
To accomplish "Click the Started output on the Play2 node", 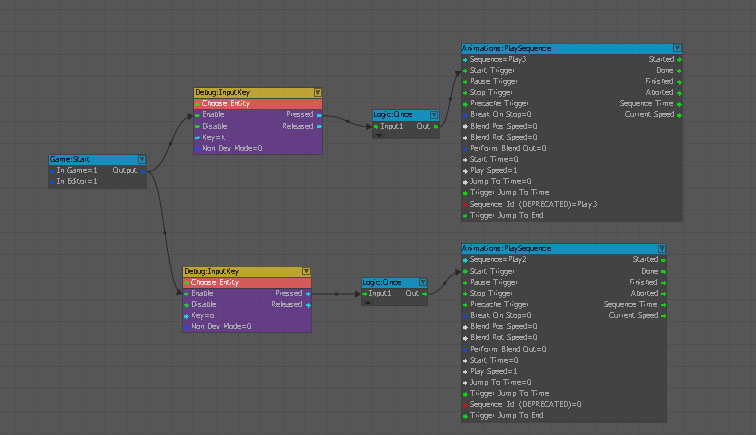I will coord(649,259).
